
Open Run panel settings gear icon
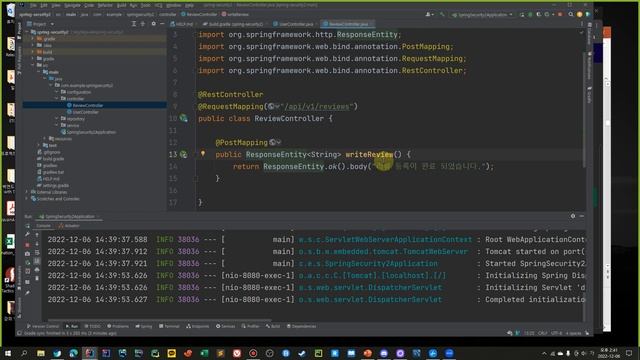(x=573, y=216)
